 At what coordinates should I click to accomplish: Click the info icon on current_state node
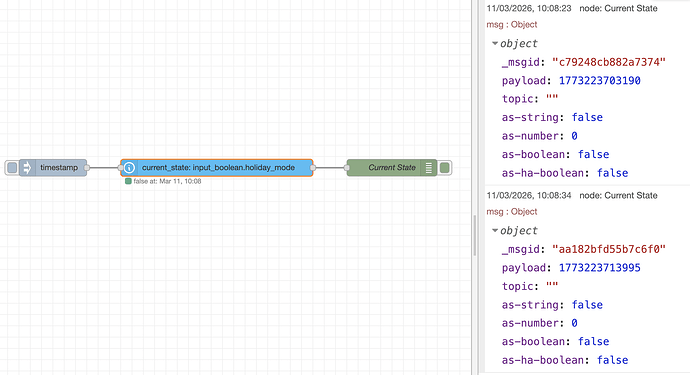tap(129, 168)
